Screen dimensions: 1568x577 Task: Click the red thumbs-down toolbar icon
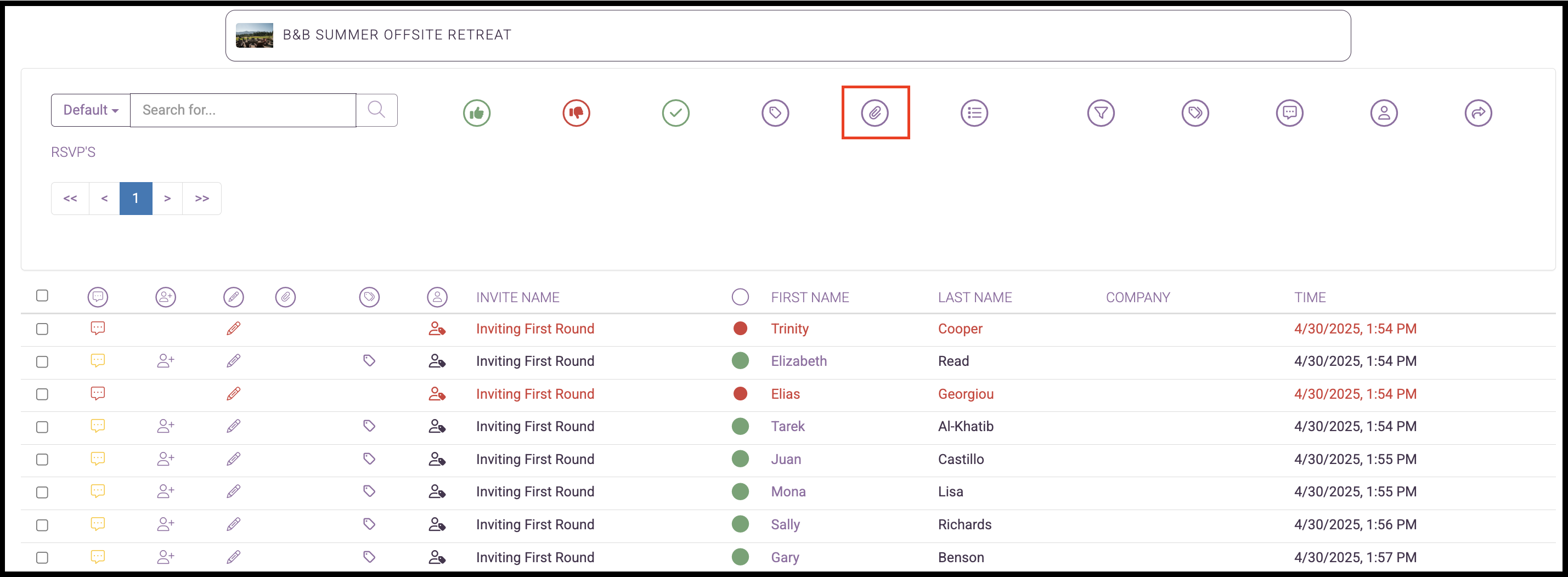click(576, 112)
